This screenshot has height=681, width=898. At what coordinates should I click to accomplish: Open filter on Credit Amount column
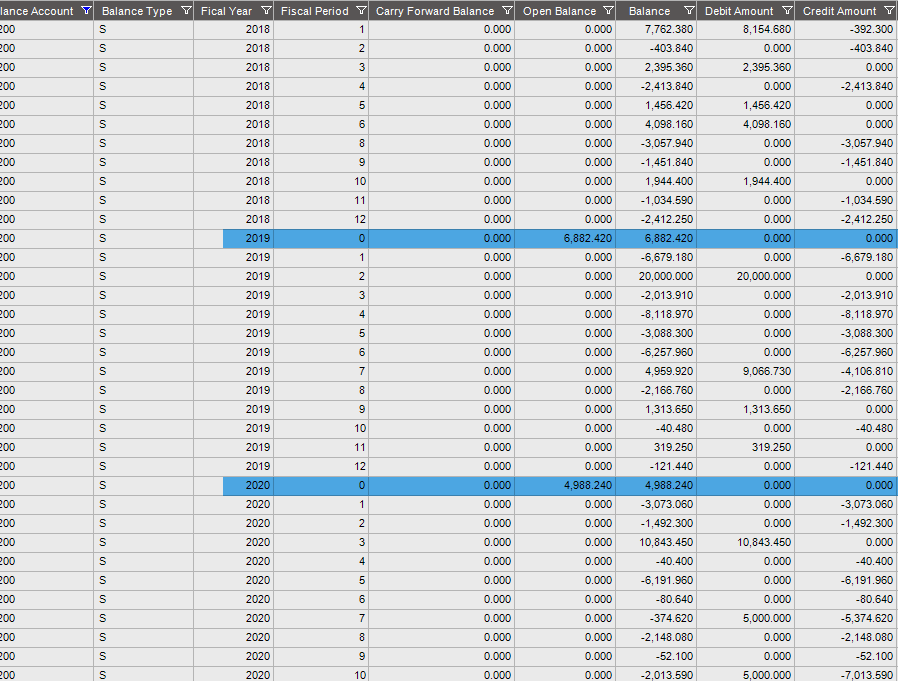pos(889,10)
